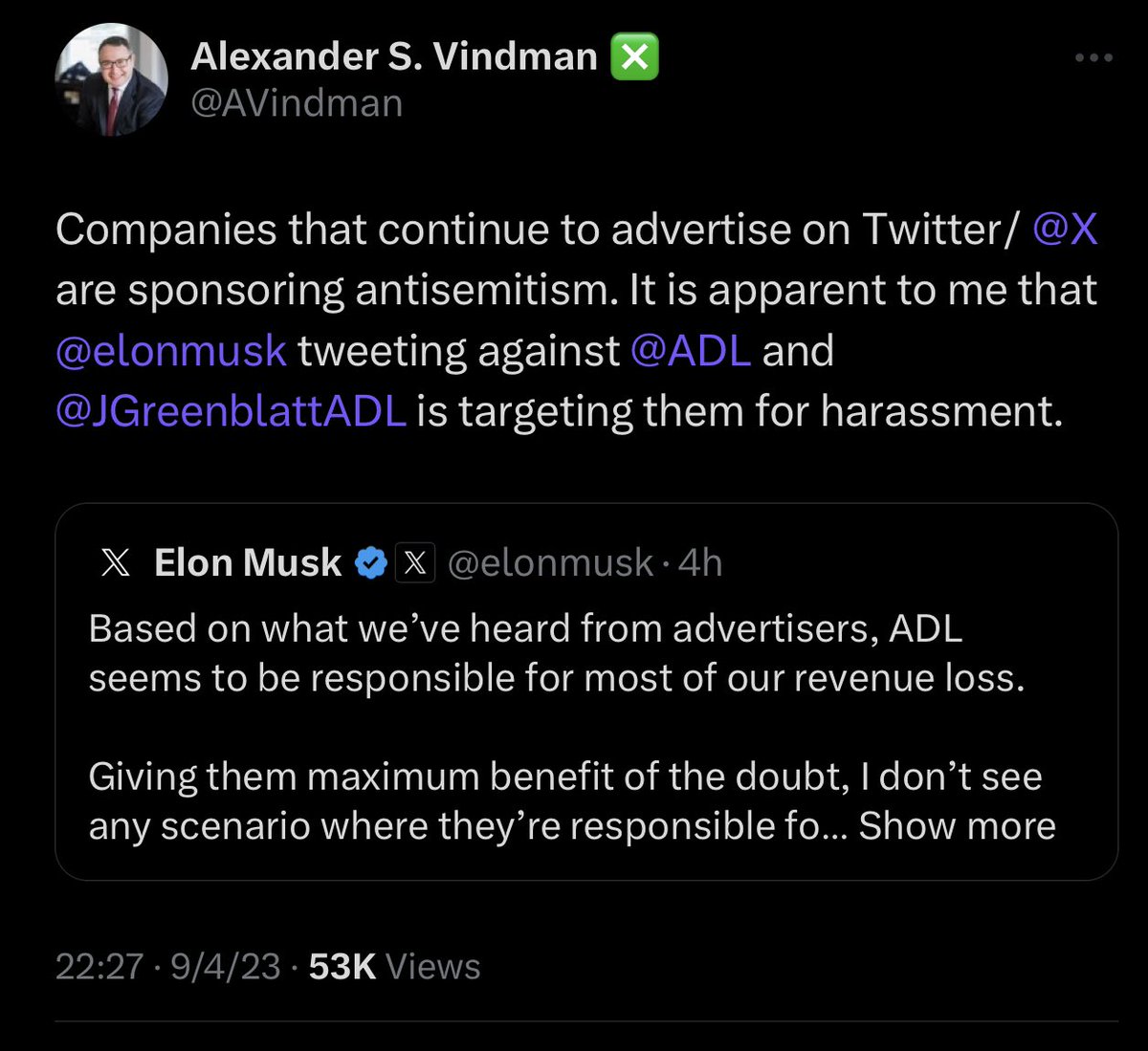Open the @JGreenblattADL mention link
Image resolution: width=1148 pixels, height=1051 pixels.
pos(231,411)
